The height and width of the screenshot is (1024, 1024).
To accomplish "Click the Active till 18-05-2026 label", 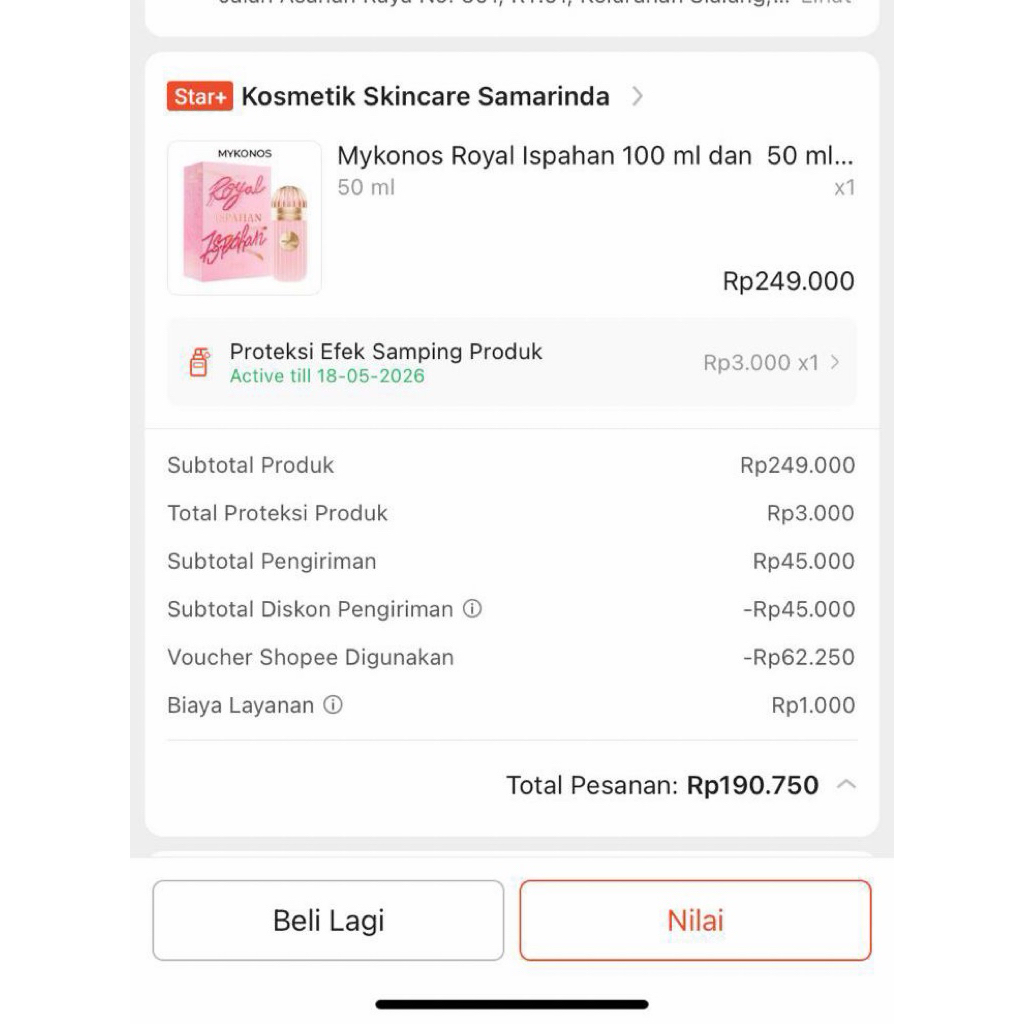I will tap(325, 377).
